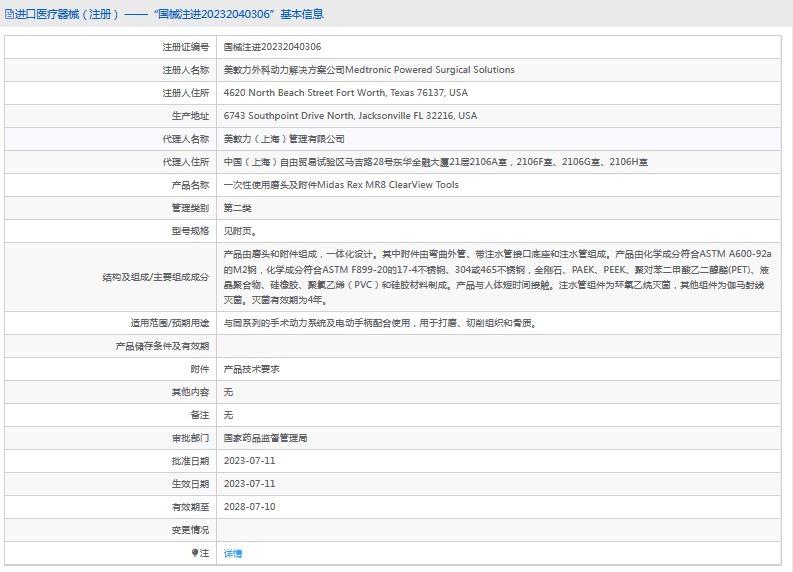The height and width of the screenshot is (572, 793).
Task: Select registration number 国械注进20232040306 value
Action: pos(272,47)
